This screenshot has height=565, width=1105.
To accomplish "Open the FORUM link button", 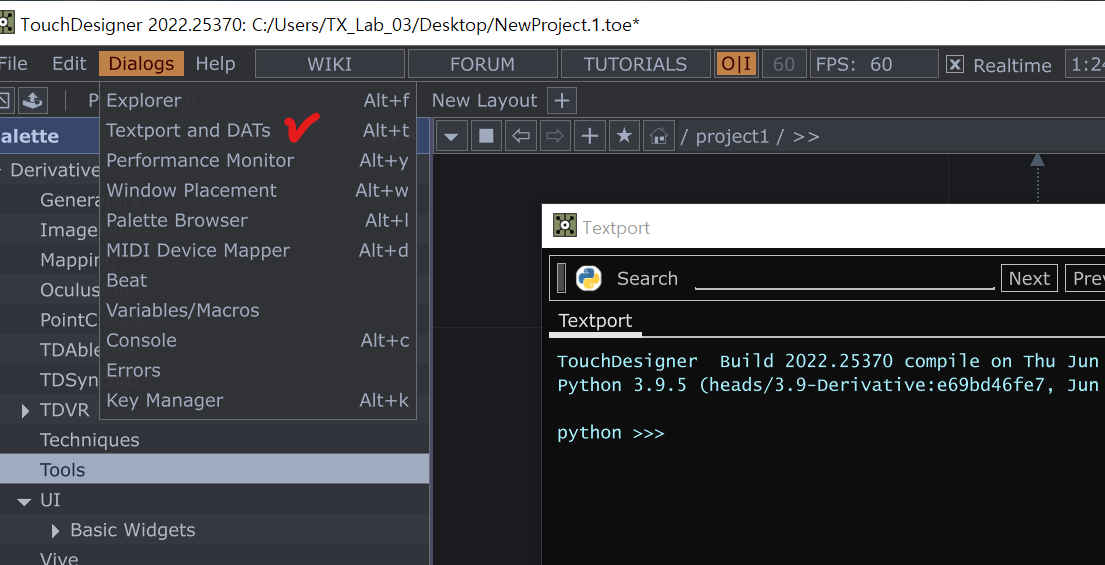I will point(483,64).
